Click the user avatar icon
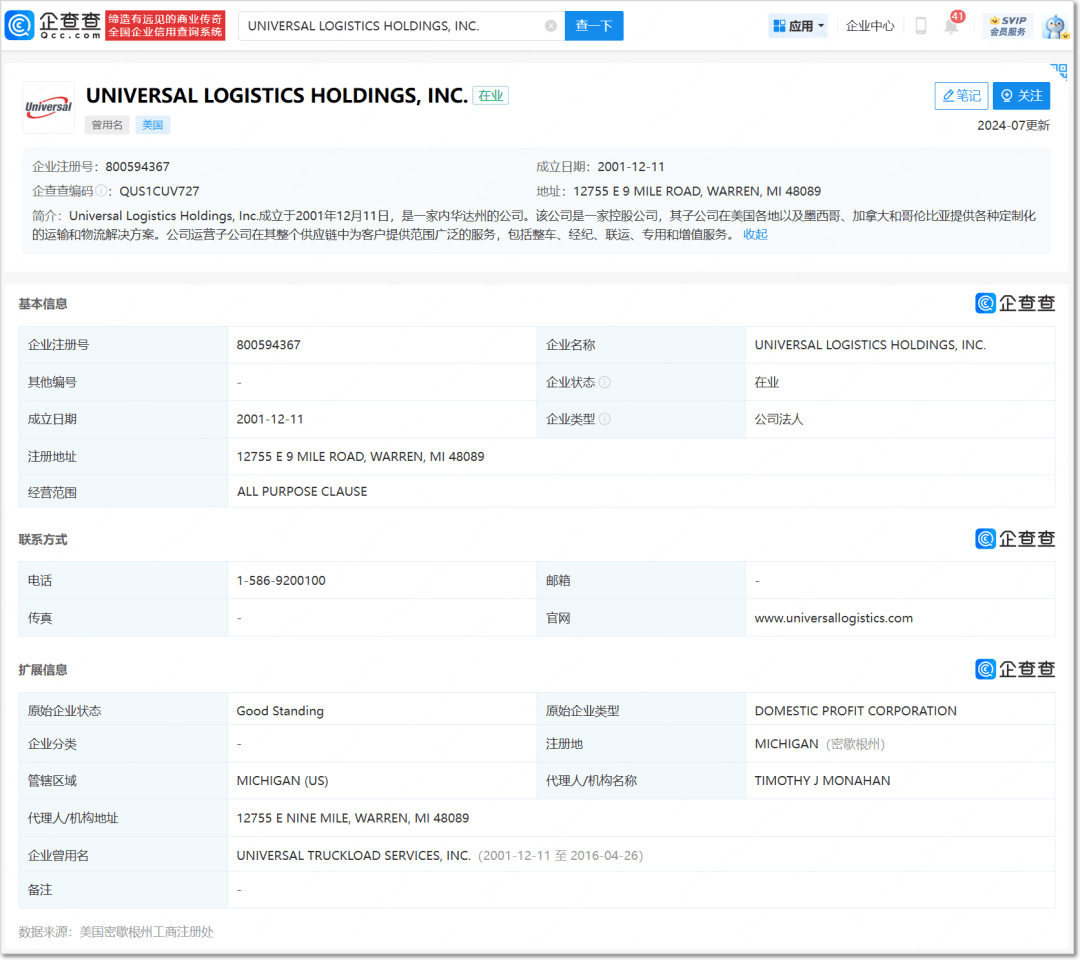The image size is (1080, 960). pyautogui.click(x=1055, y=26)
